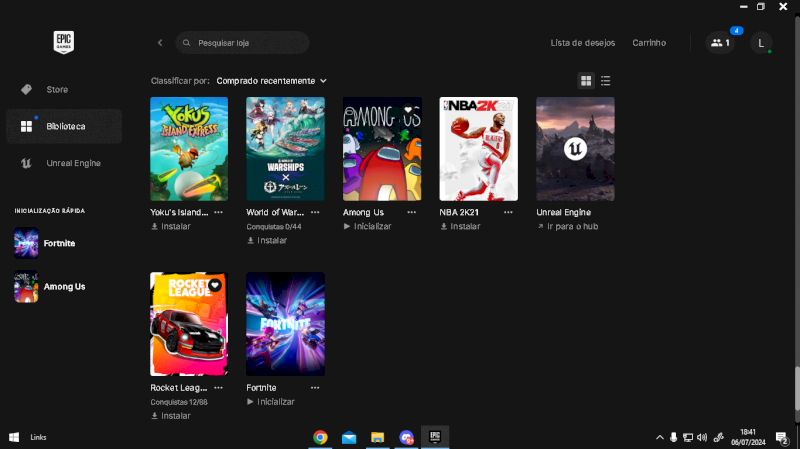Click the library vertical scrollbar
The width and height of the screenshot is (800, 449).
point(797,389)
